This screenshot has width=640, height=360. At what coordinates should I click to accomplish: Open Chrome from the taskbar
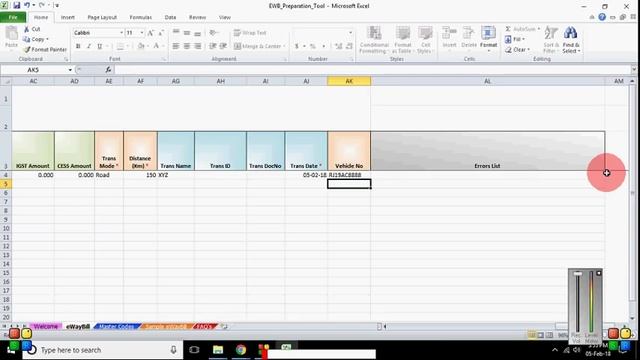pos(241,350)
